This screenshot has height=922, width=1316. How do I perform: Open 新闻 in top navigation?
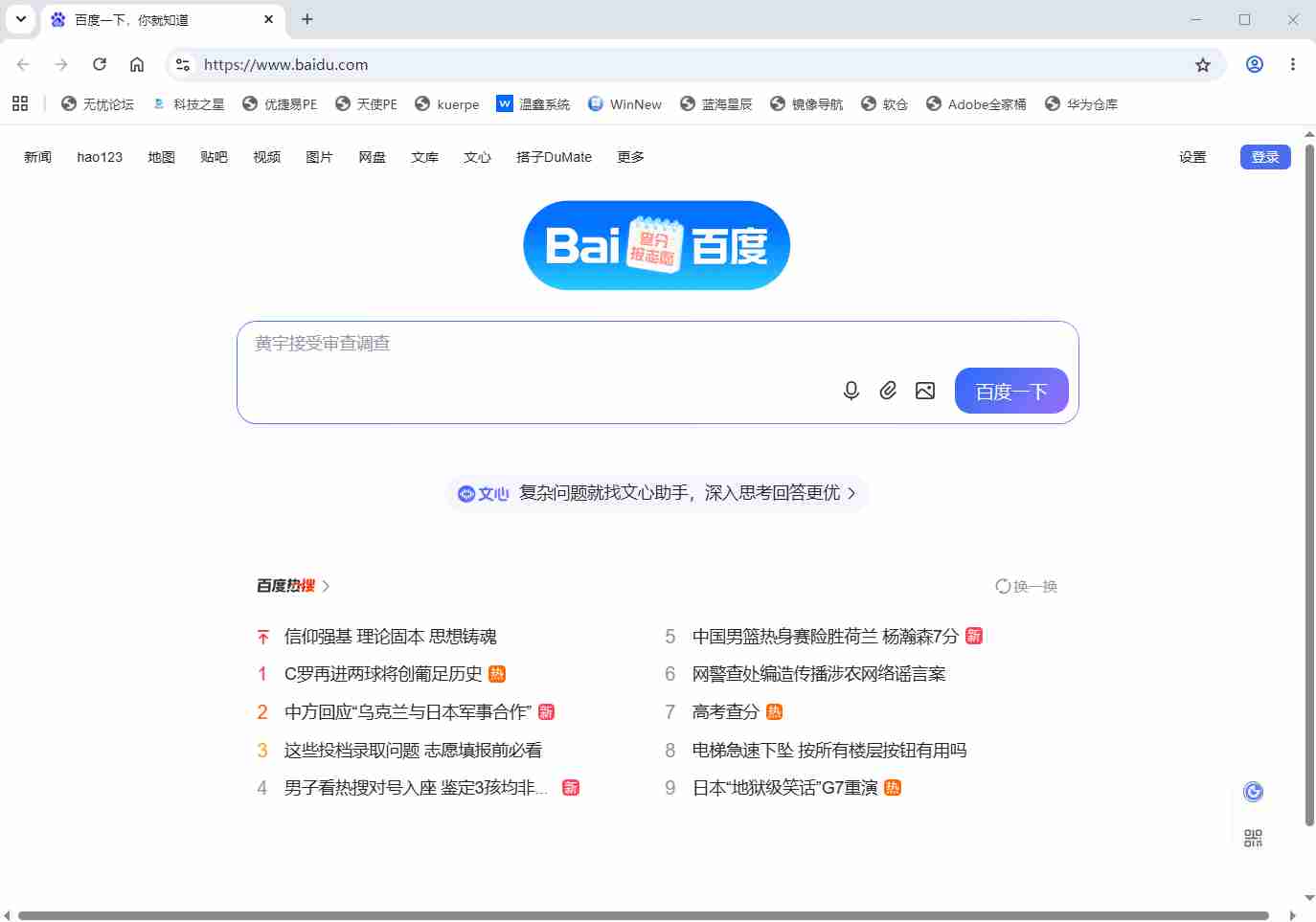click(37, 157)
